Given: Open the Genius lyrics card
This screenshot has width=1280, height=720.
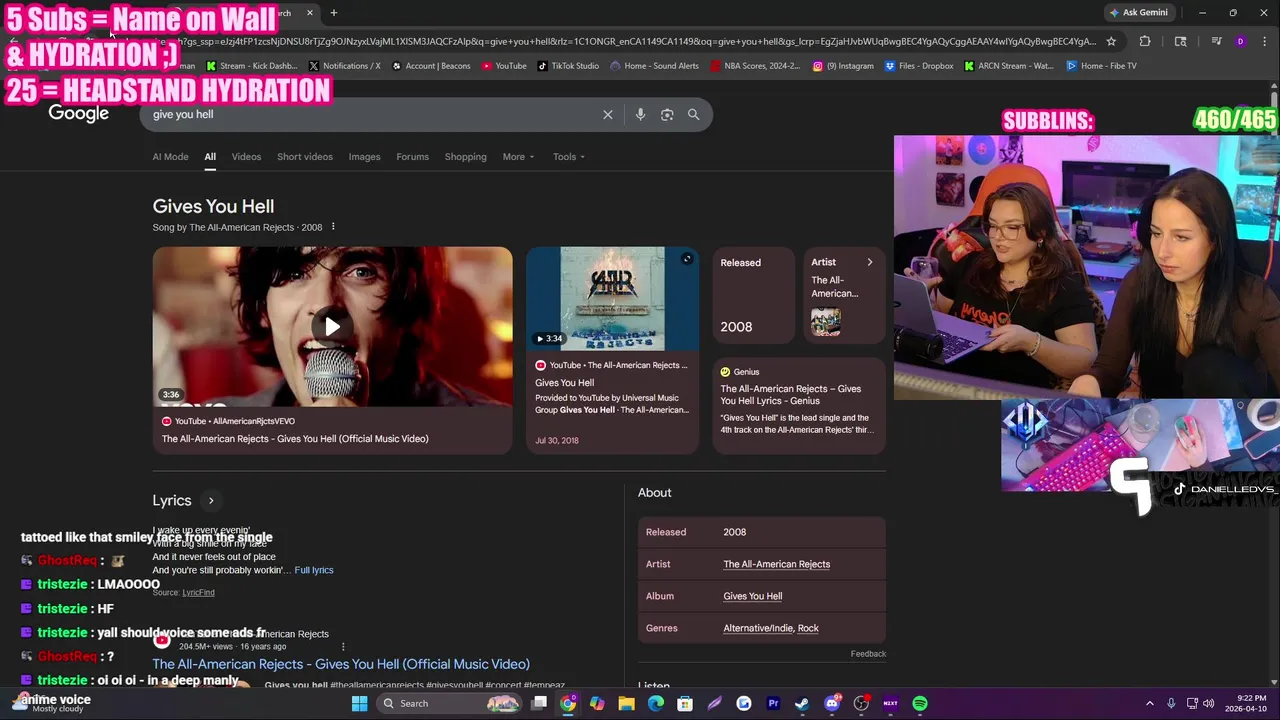Looking at the screenshot, I should pos(799,405).
